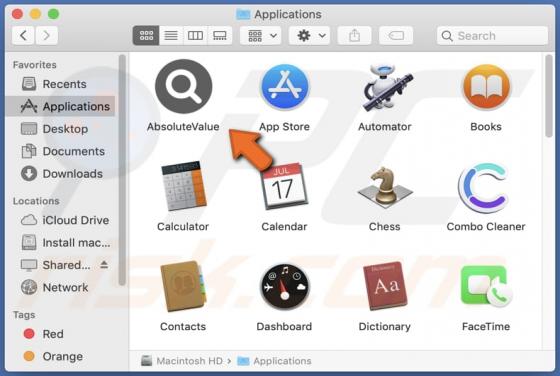
Task: Select the FaceTime app icon
Action: tap(486, 286)
